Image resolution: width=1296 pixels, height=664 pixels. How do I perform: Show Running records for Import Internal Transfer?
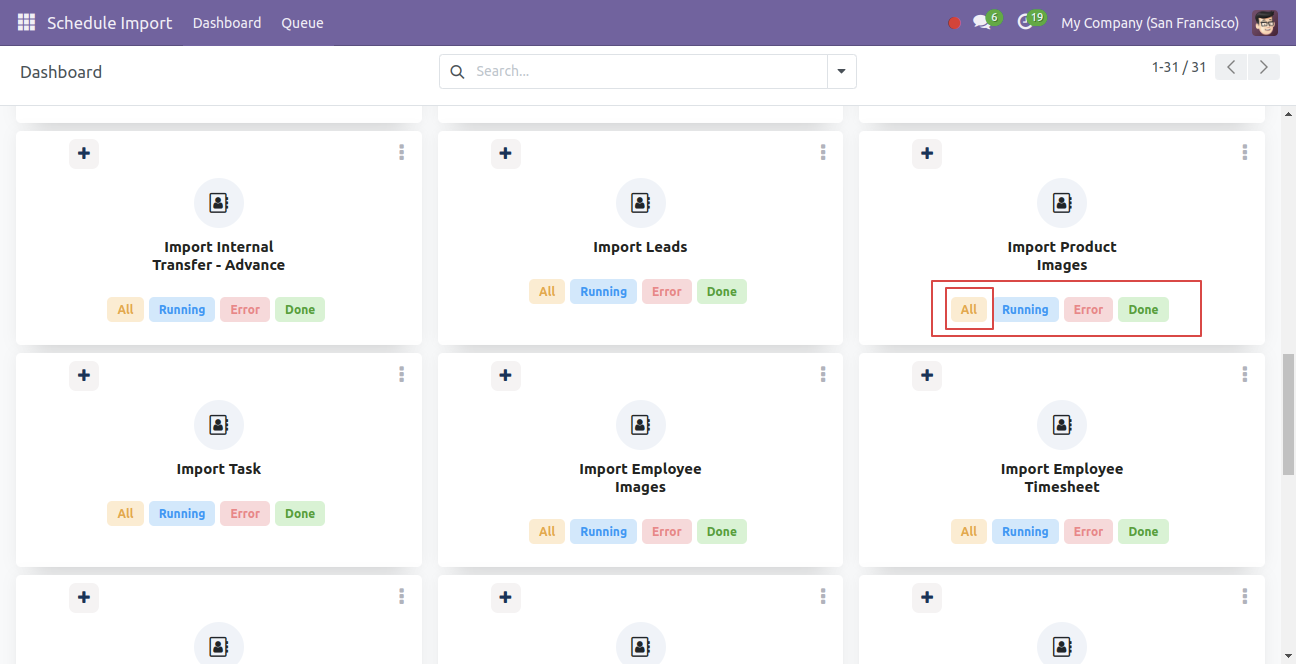(182, 310)
